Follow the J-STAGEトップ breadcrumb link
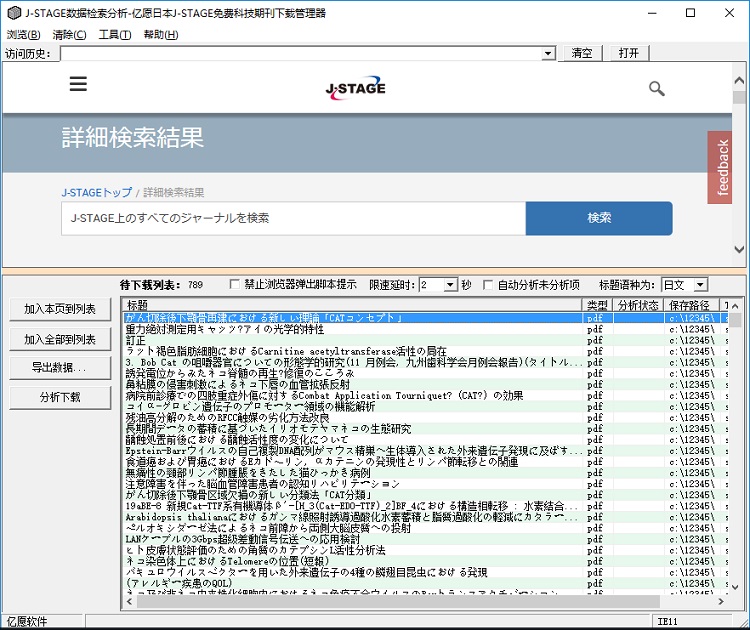 click(97, 193)
